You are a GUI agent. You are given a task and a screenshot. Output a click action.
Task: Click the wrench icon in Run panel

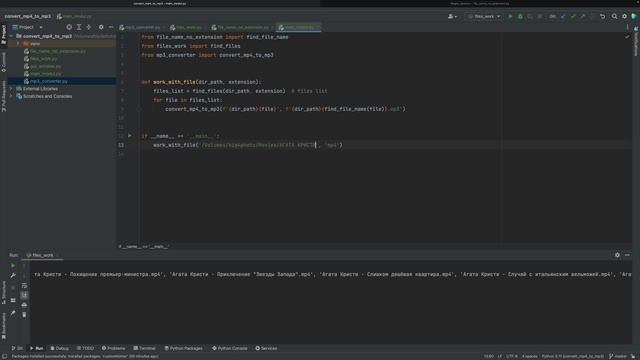[13, 276]
